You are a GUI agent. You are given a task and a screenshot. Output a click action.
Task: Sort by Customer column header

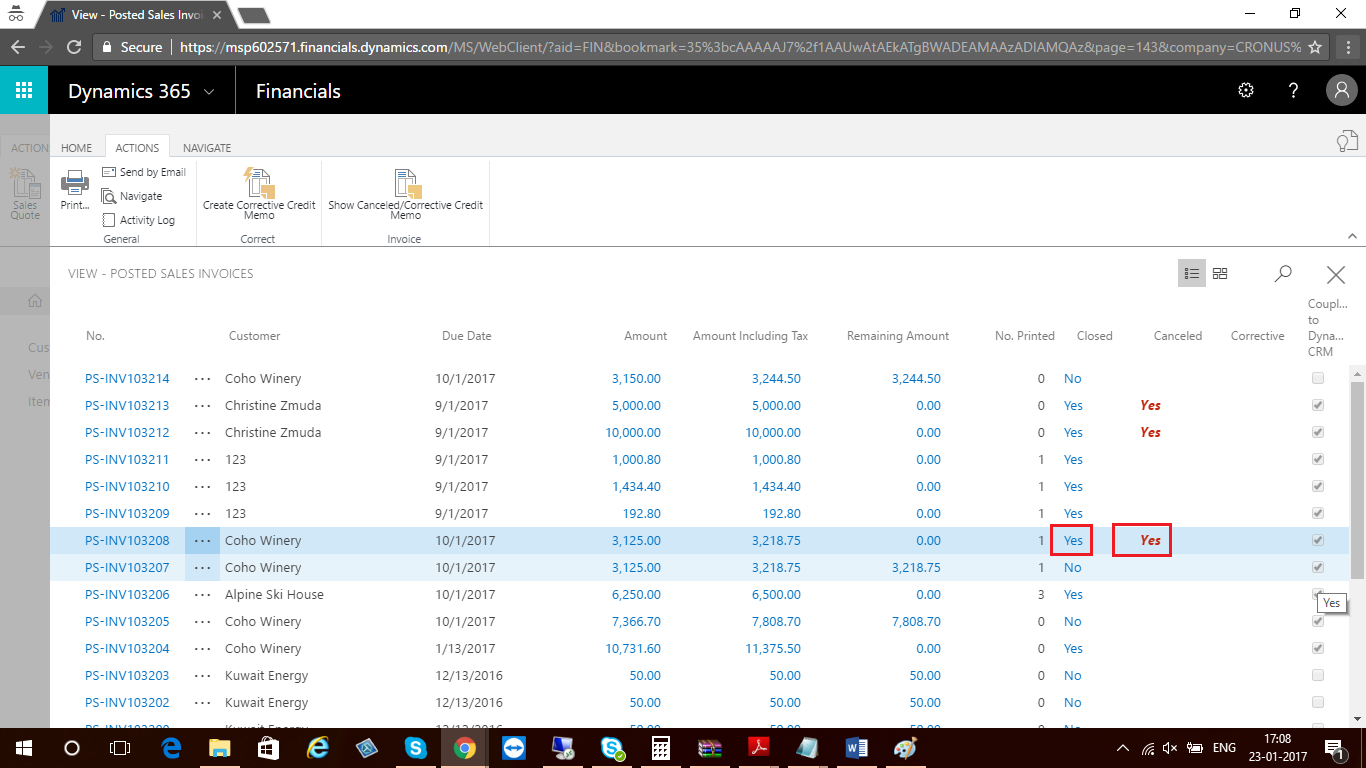(x=254, y=336)
